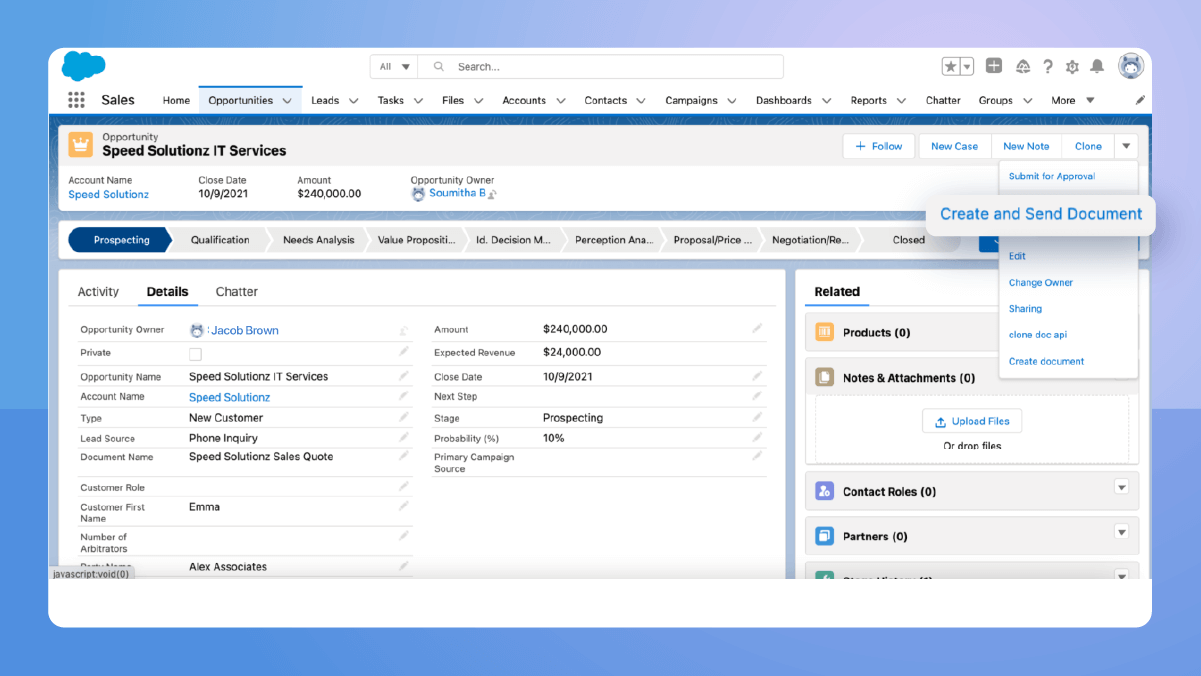The image size is (1201, 676).
Task: Open the Related tab in side panel
Action: pyautogui.click(x=837, y=292)
